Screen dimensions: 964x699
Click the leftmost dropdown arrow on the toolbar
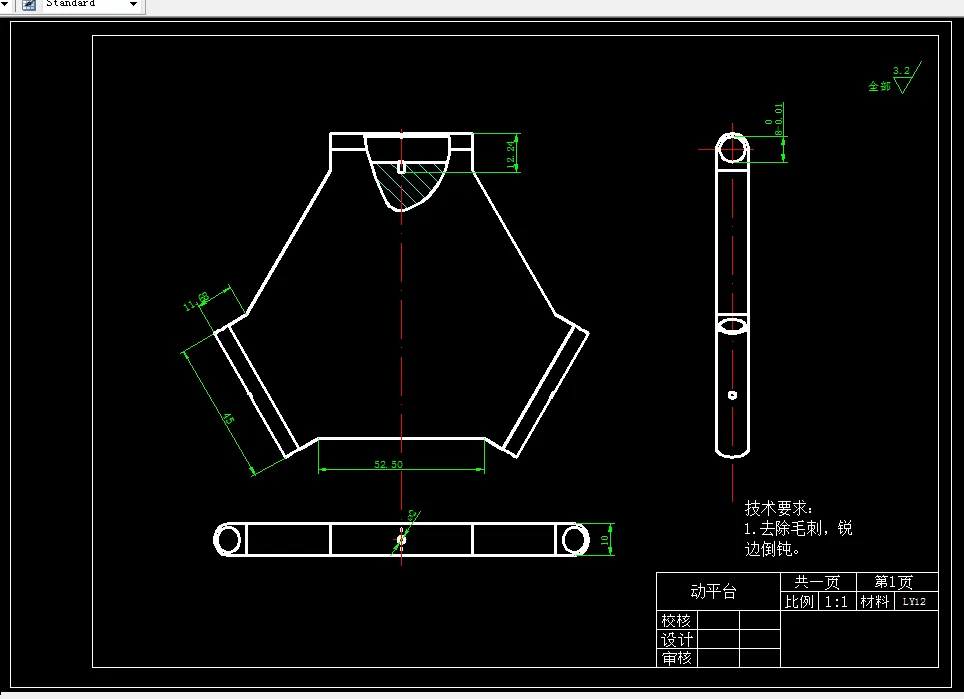6,5
